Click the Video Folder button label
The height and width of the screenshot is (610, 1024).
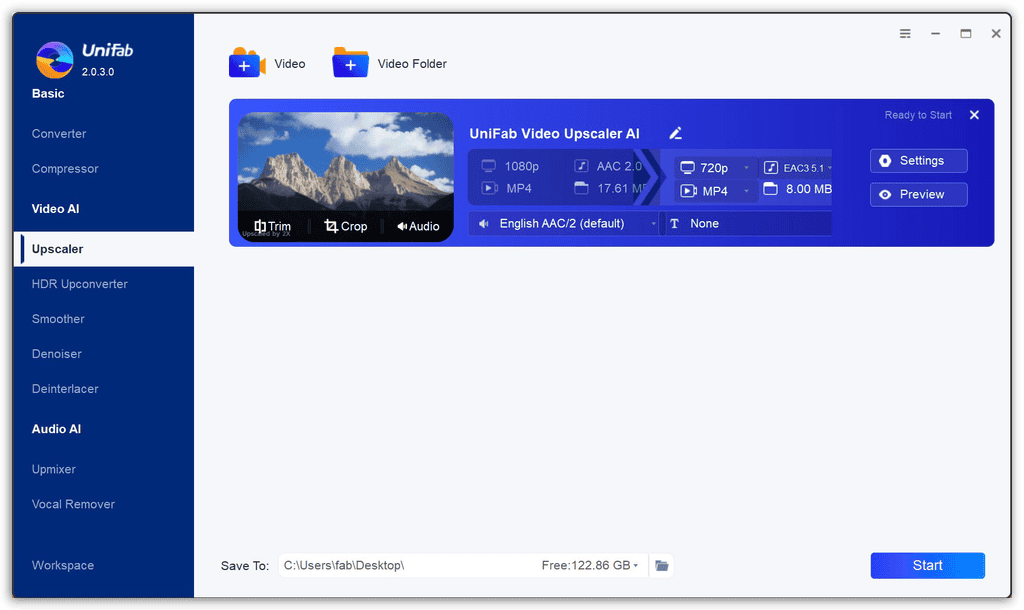(412, 63)
